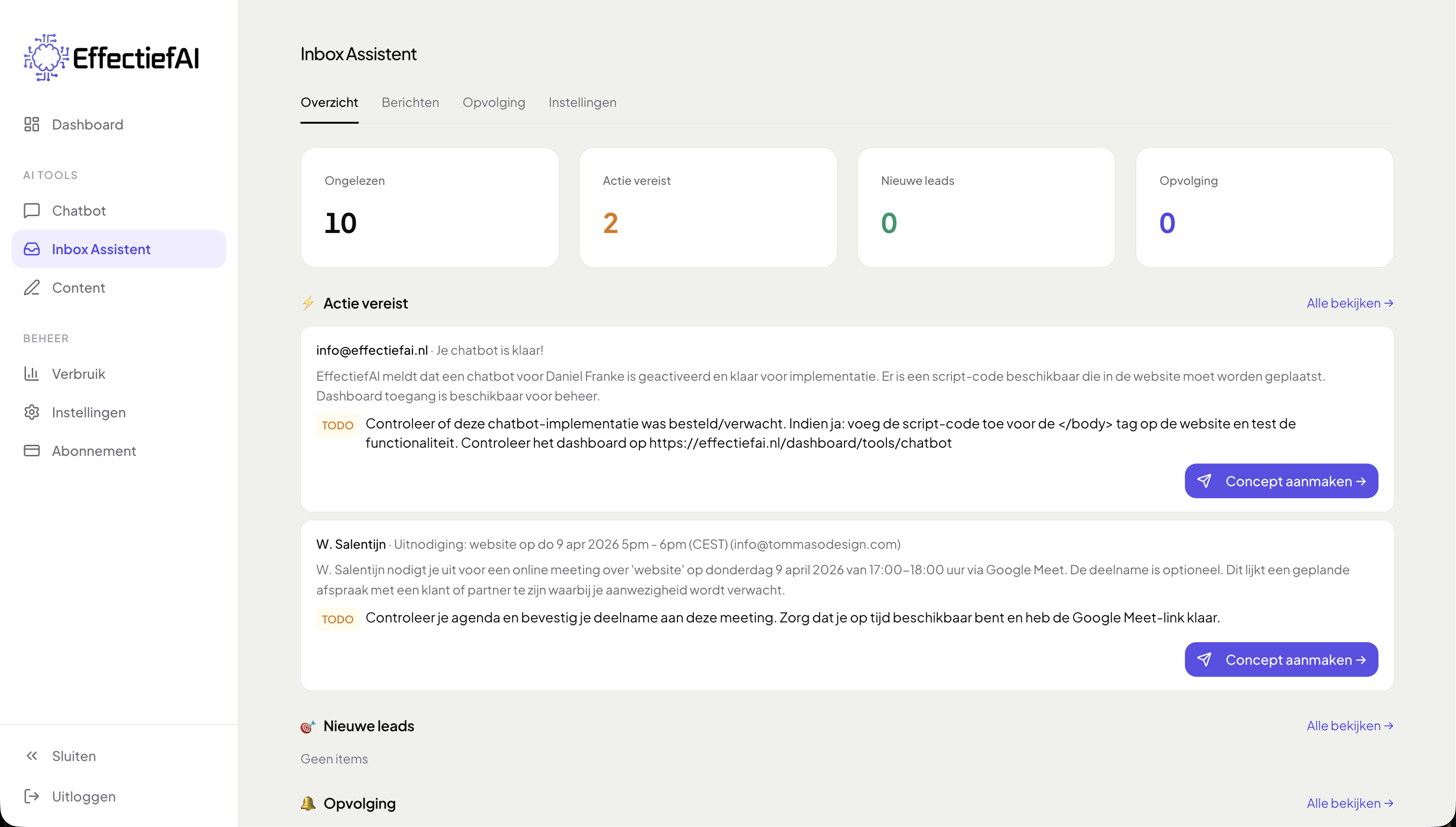
Task: Click the Actie vereist stat card
Action: pos(707,207)
